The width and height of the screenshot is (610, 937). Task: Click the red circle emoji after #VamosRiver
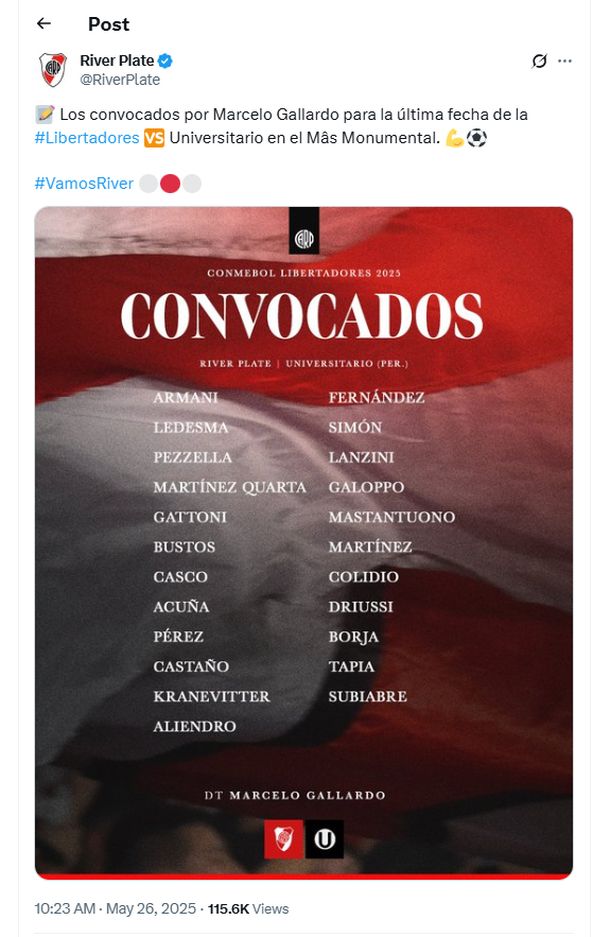[170, 183]
